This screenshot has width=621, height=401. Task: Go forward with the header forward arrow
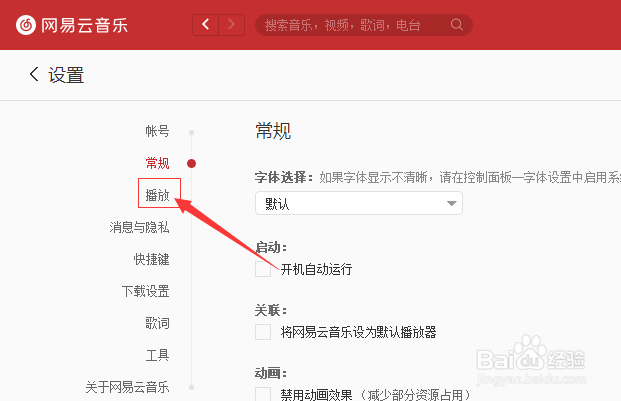[x=231, y=25]
